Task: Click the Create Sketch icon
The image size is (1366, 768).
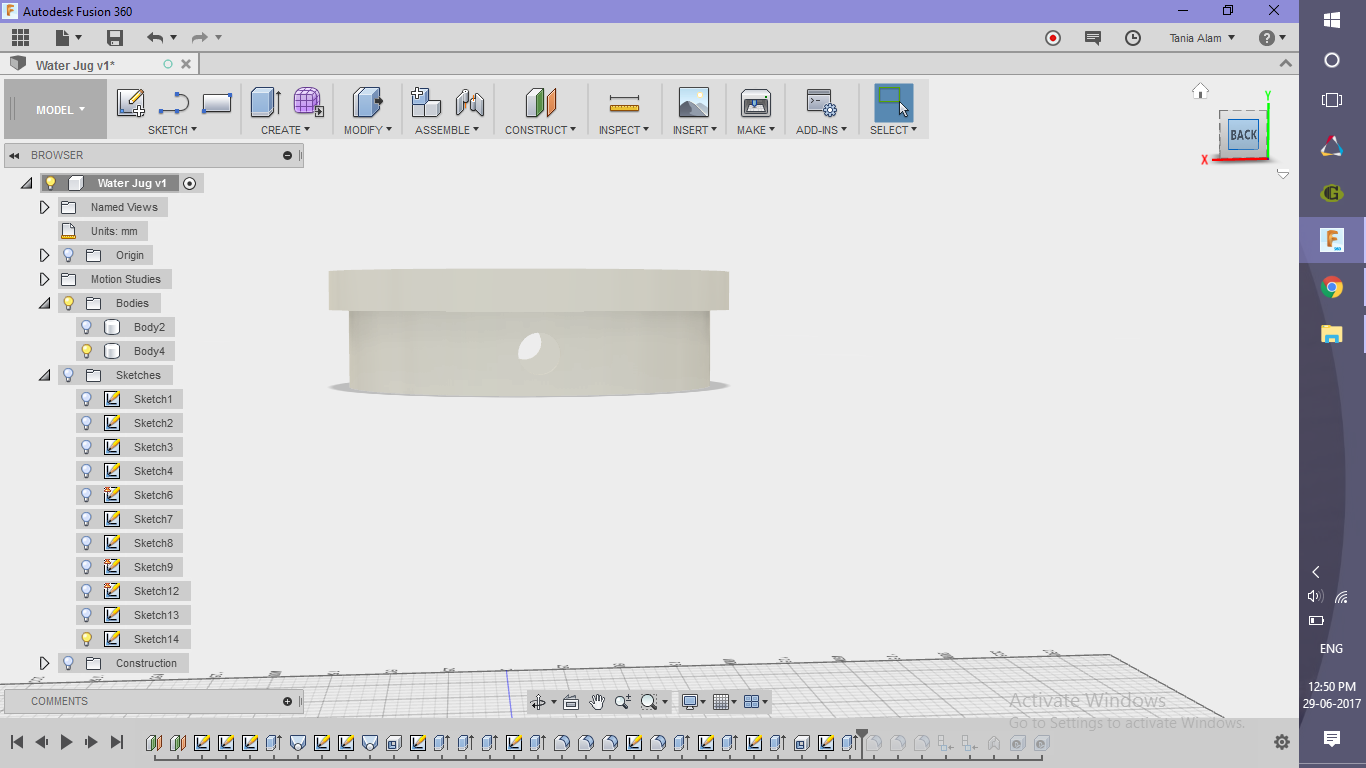Action: 131,103
